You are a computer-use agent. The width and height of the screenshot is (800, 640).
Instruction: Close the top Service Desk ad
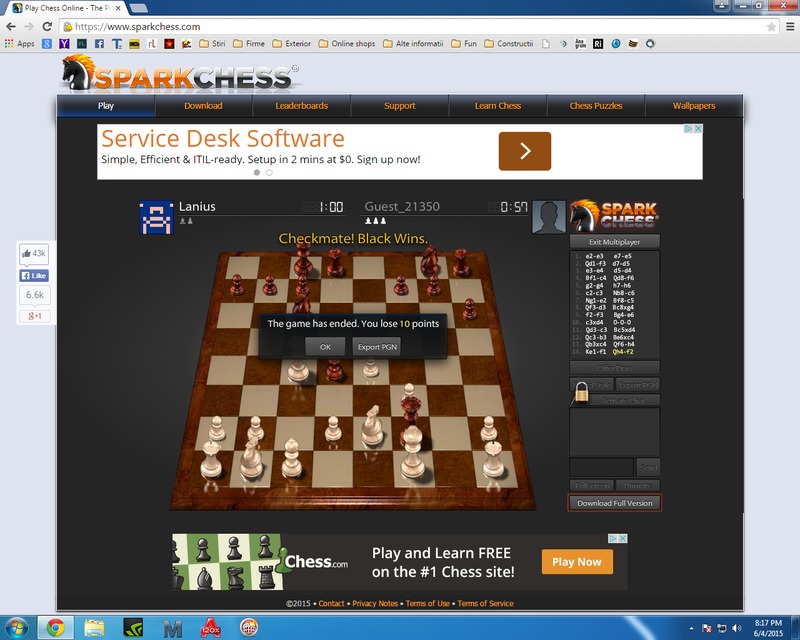pyautogui.click(x=698, y=129)
